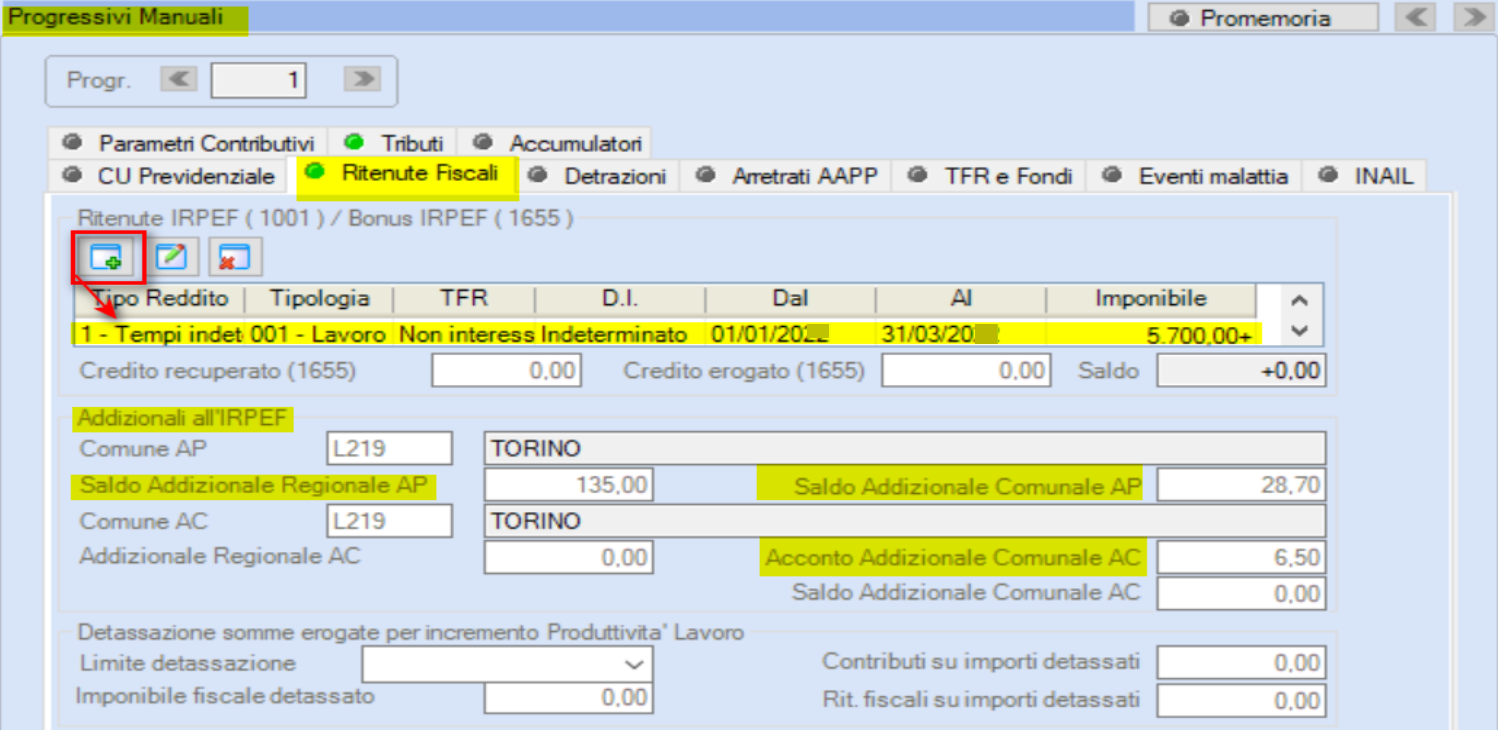
Task: Edit Saldo Addizionale Regionale AP value
Action: [568, 486]
